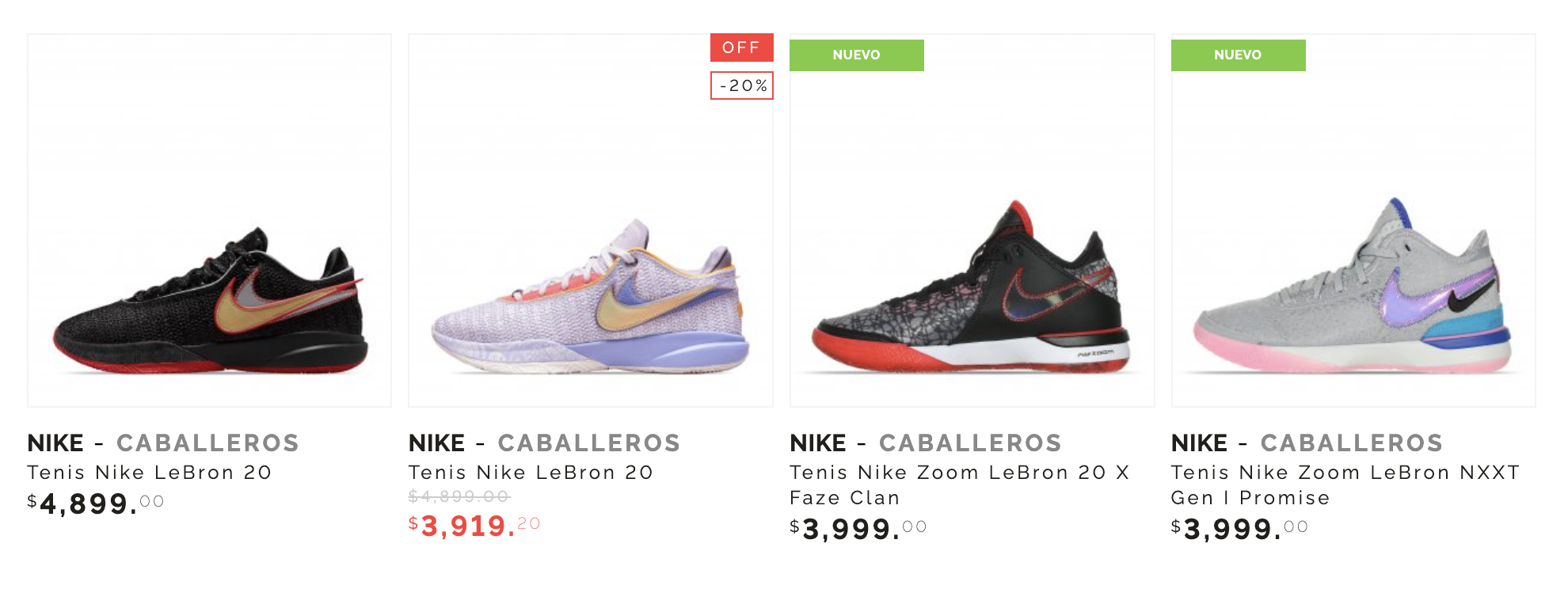Click NIKE - CABALLEROS label of discounted product
This screenshot has height=589, width=1568.
545,443
